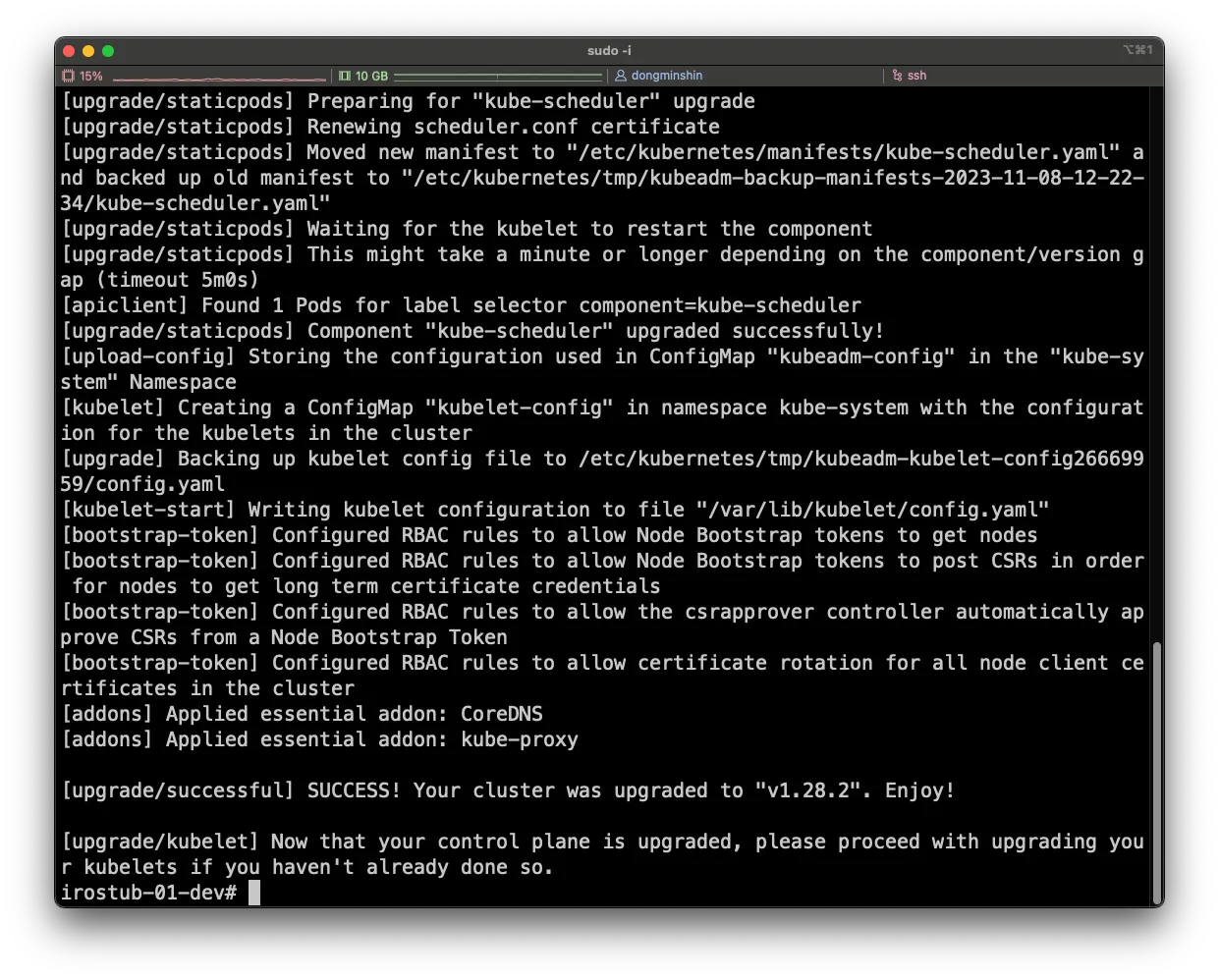Click the dongminshin username in status bar
This screenshot has height=980, width=1219.
pyautogui.click(x=666, y=76)
